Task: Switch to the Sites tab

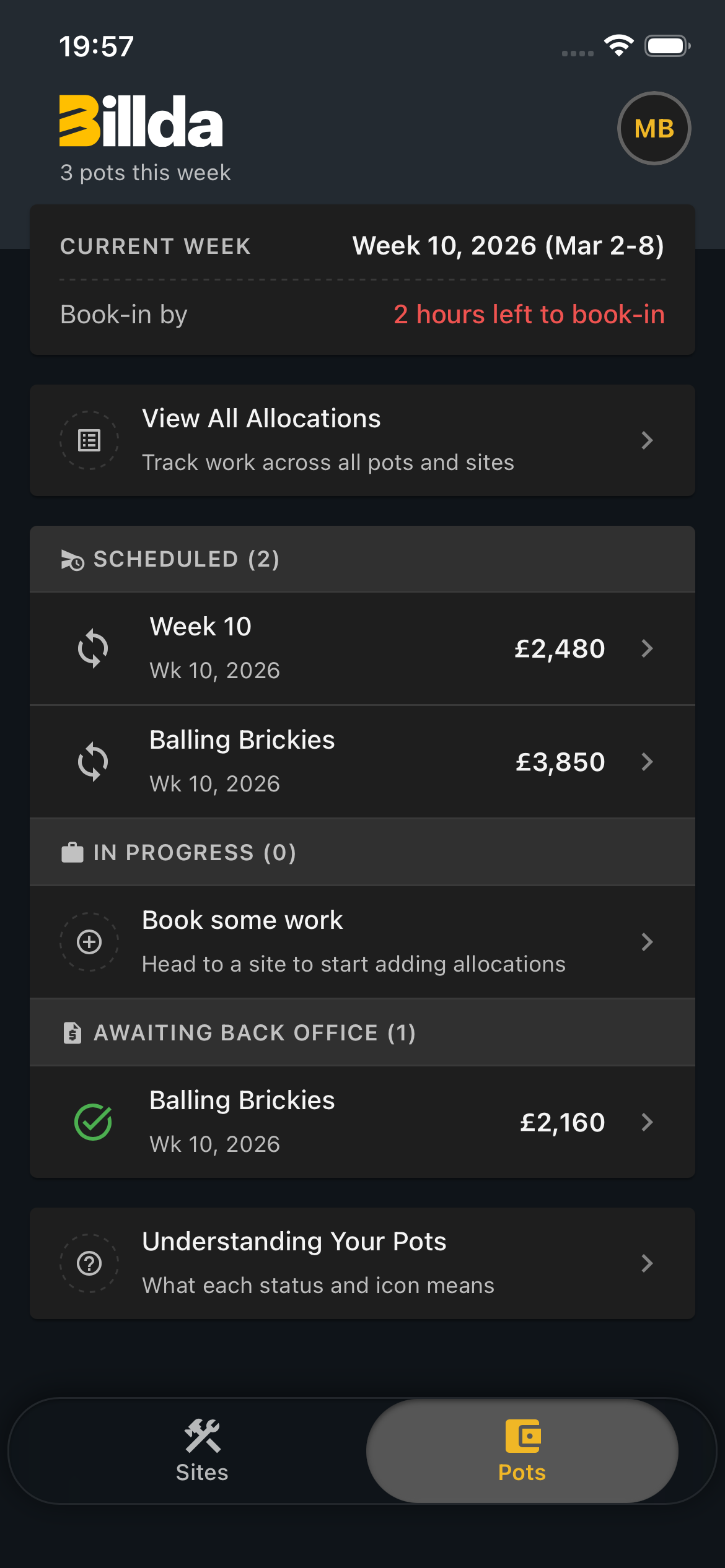Action: pos(202,1450)
